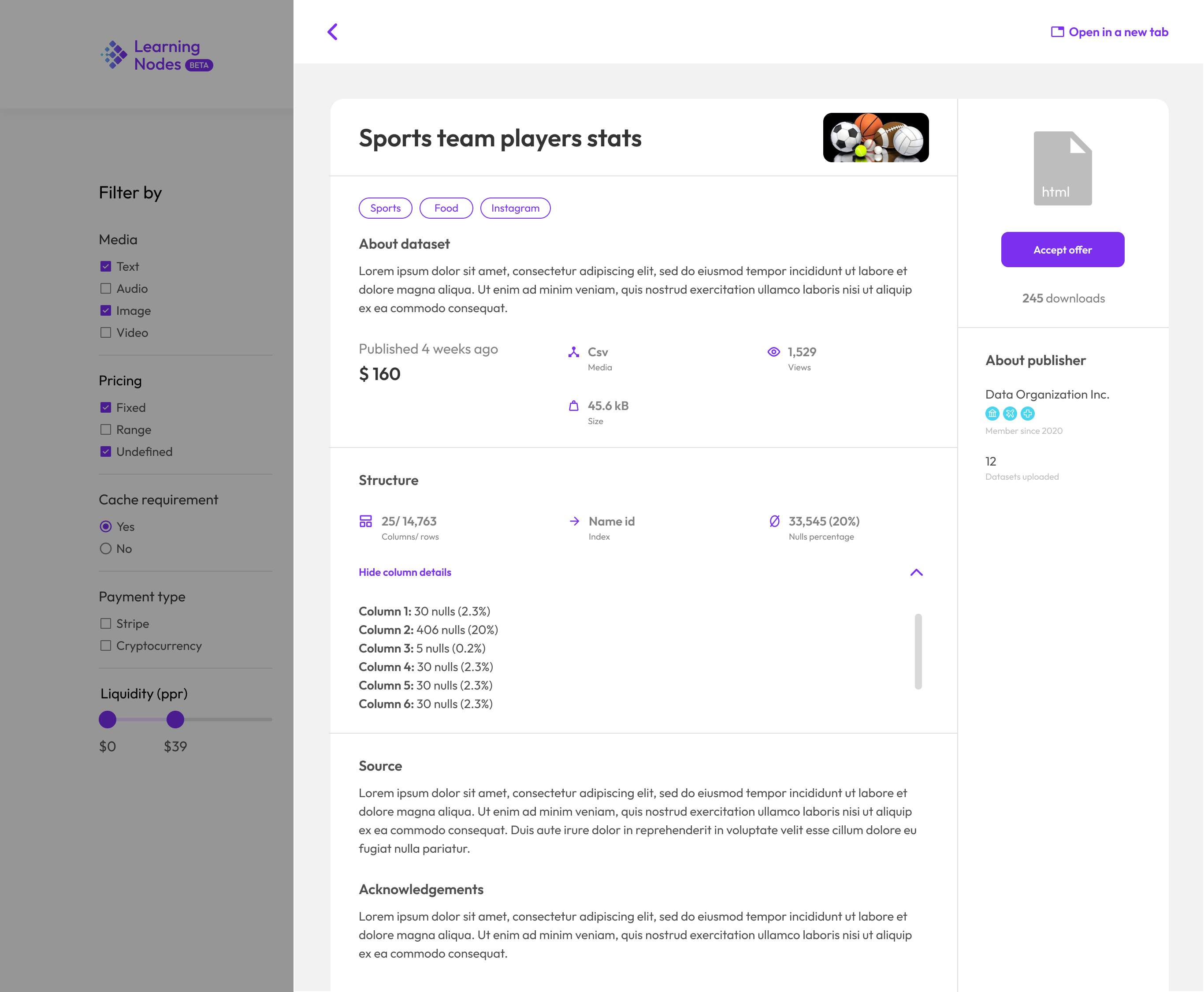Uncheck the Text media filter
Image resolution: width=1204 pixels, height=992 pixels.
(x=106, y=266)
